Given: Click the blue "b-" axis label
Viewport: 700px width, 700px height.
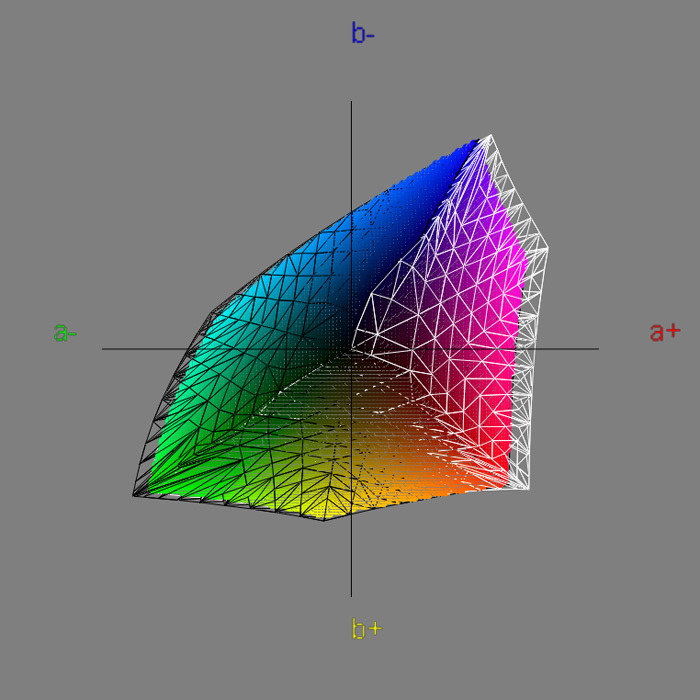Looking at the screenshot, I should [x=363, y=33].
